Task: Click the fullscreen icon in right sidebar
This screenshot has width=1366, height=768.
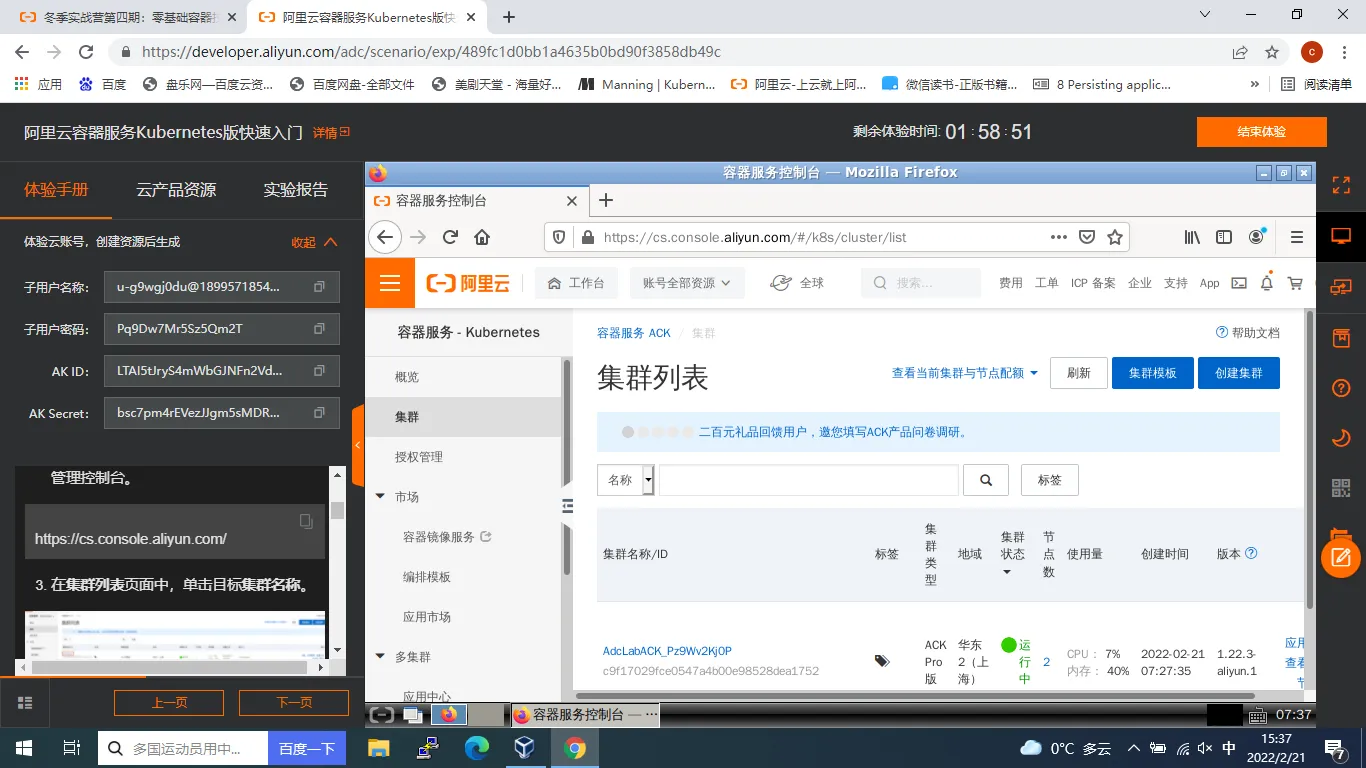Action: coord(1341,186)
